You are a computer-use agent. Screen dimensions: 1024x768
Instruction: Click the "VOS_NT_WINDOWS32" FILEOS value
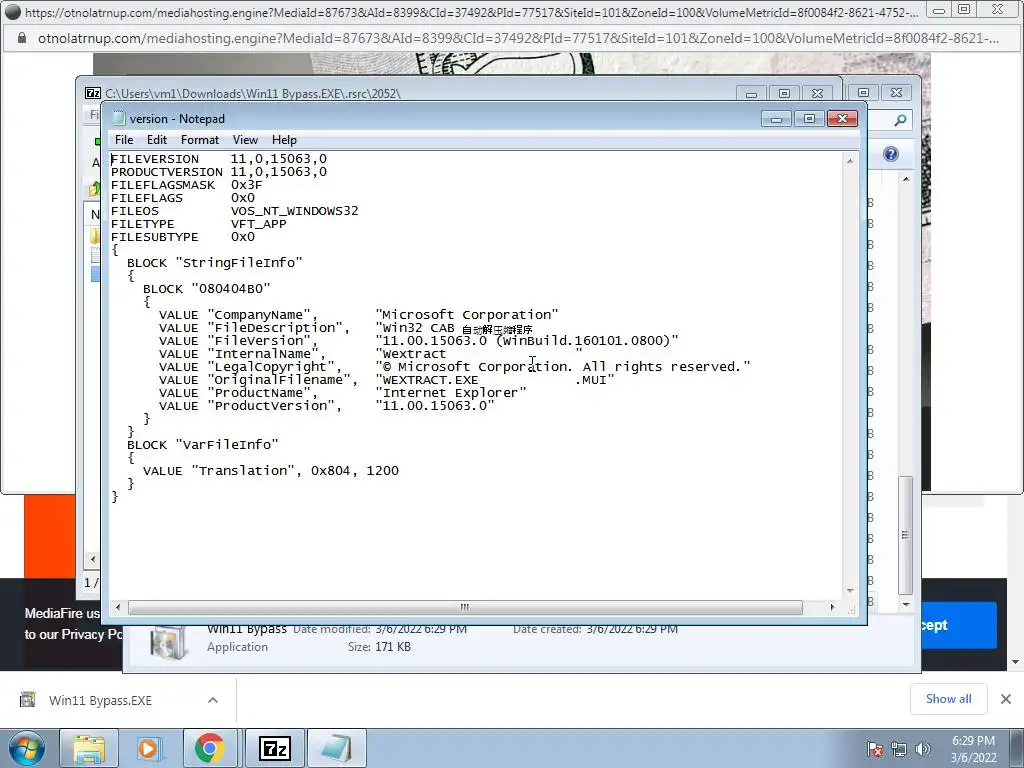point(295,211)
